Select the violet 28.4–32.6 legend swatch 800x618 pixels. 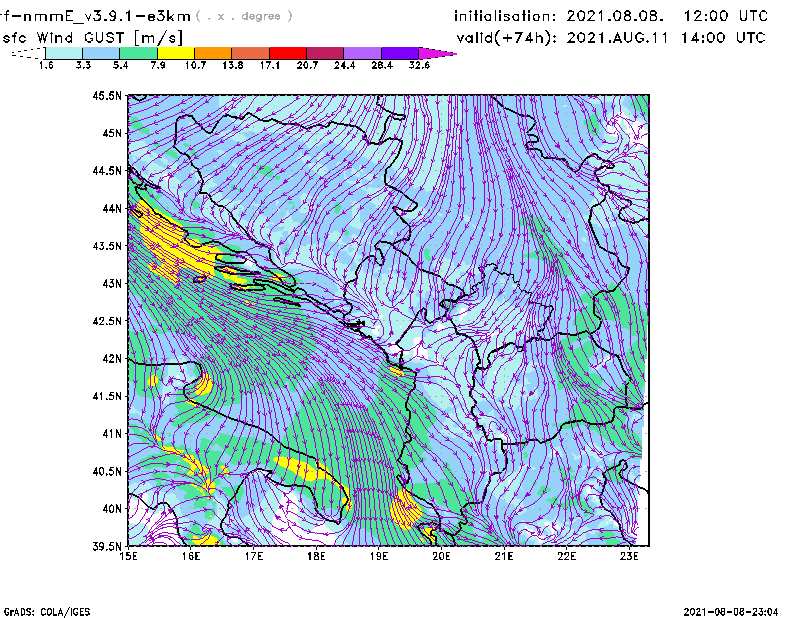pos(399,53)
